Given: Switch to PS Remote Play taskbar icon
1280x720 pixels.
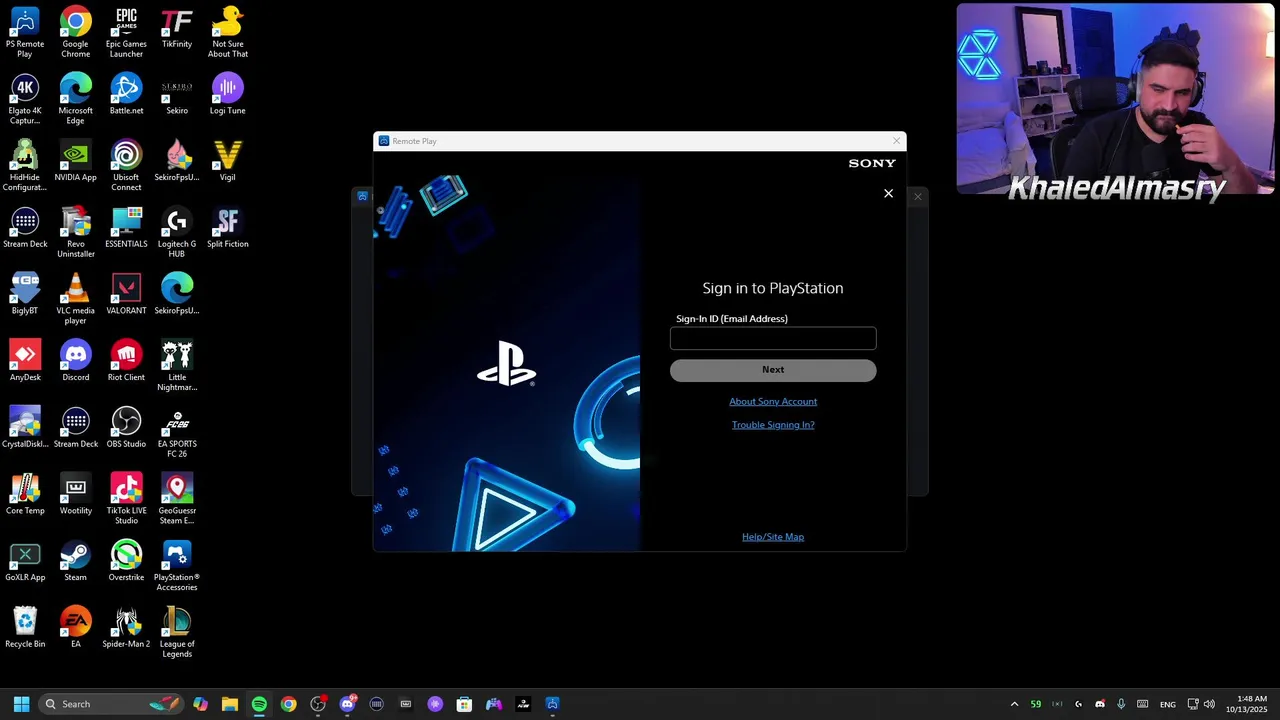Looking at the screenshot, I should 552,704.
